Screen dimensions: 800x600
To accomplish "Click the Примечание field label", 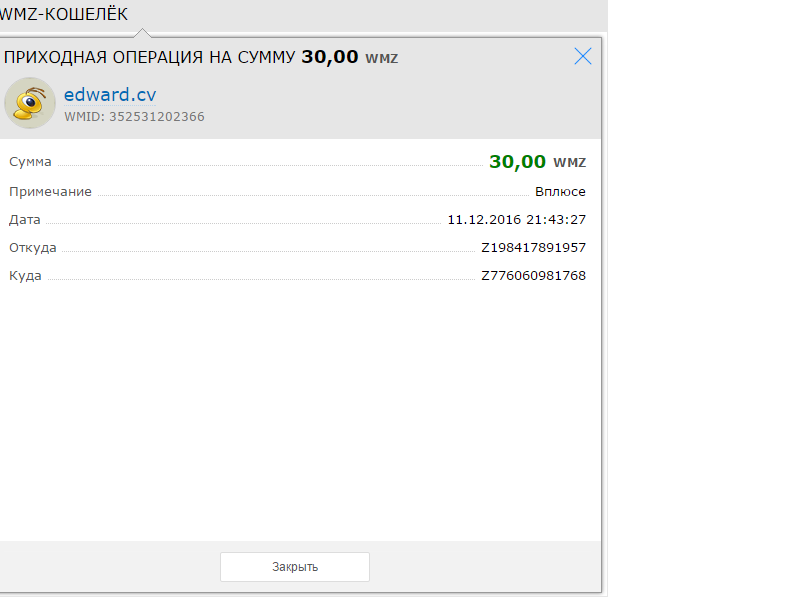I will 51,192.
